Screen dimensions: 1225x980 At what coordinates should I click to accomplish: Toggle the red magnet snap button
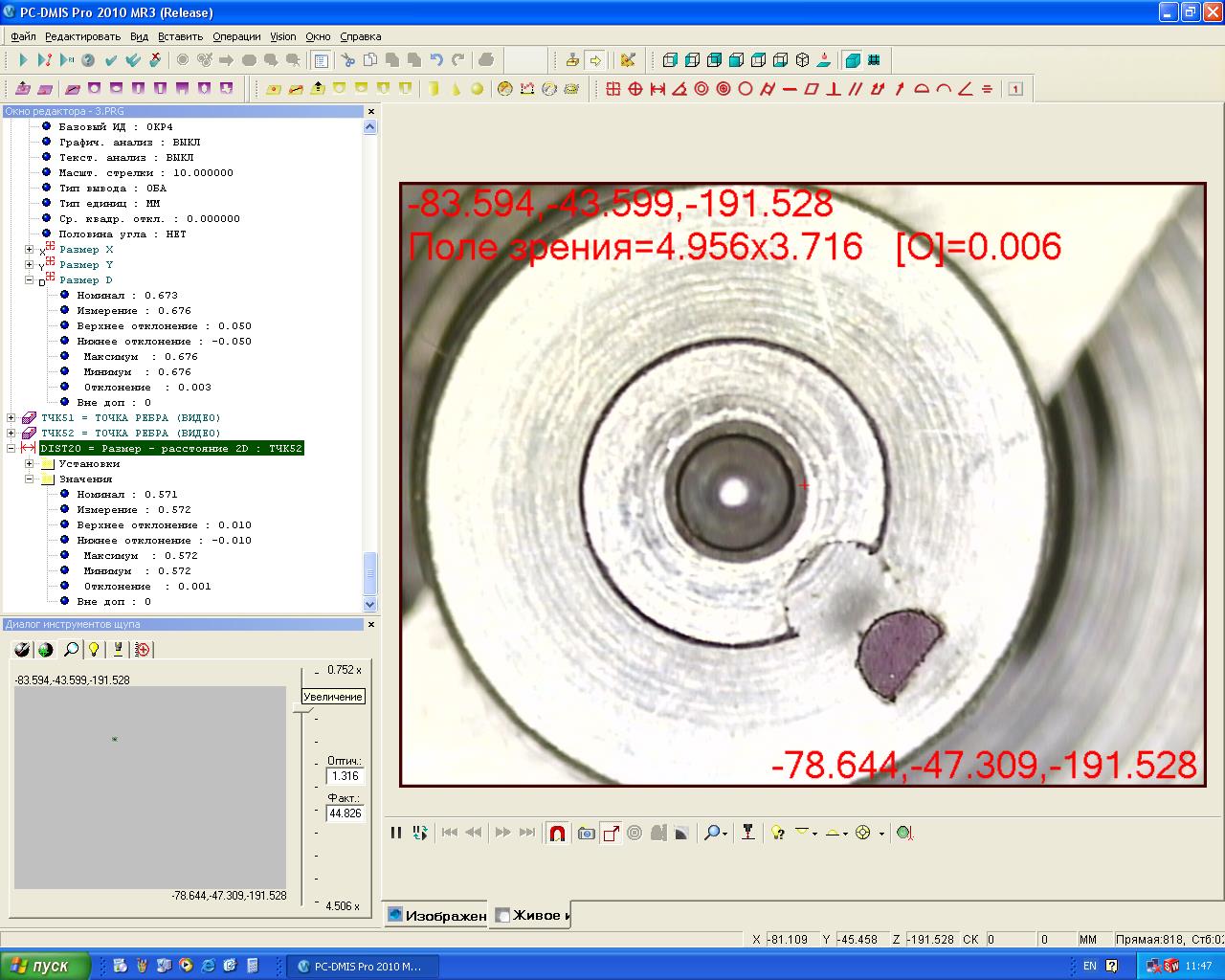(558, 834)
